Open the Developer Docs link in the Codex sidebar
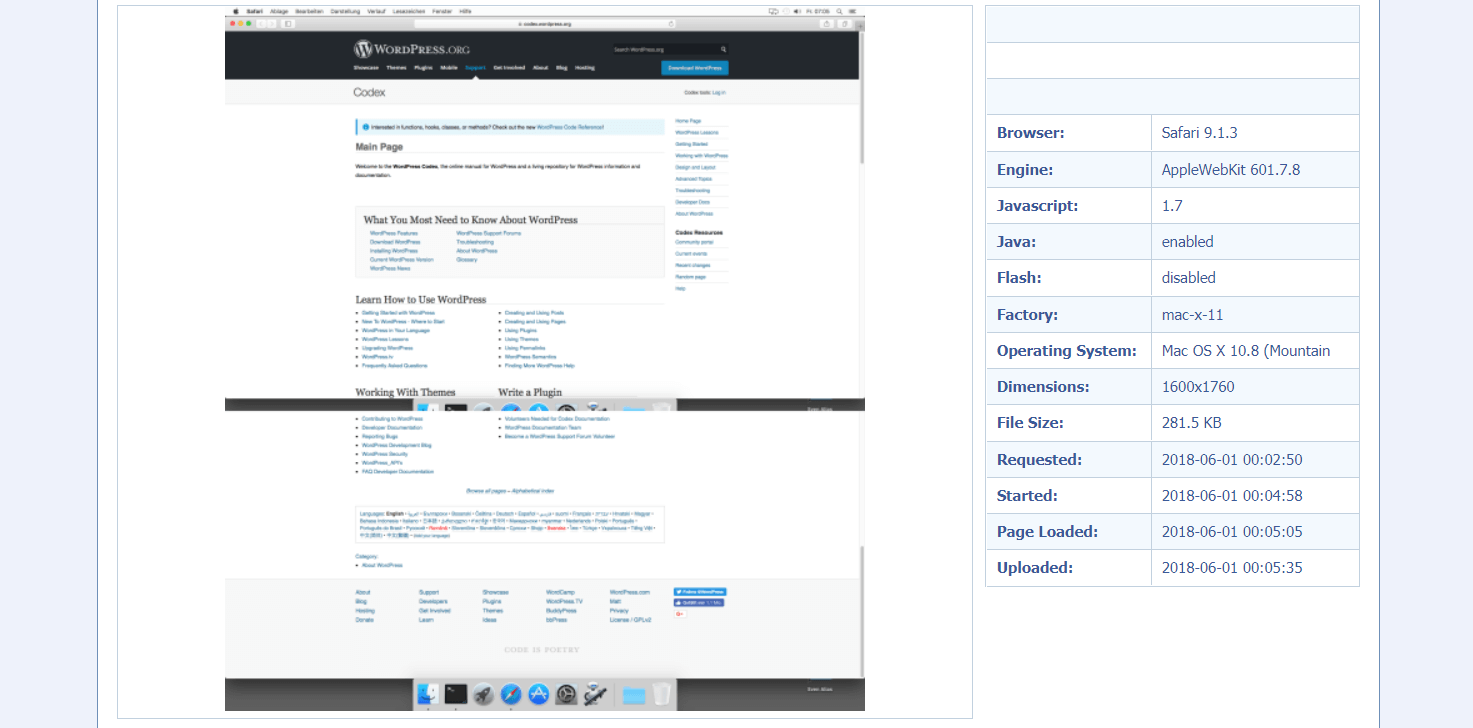The width and height of the screenshot is (1473, 728). coord(693,202)
